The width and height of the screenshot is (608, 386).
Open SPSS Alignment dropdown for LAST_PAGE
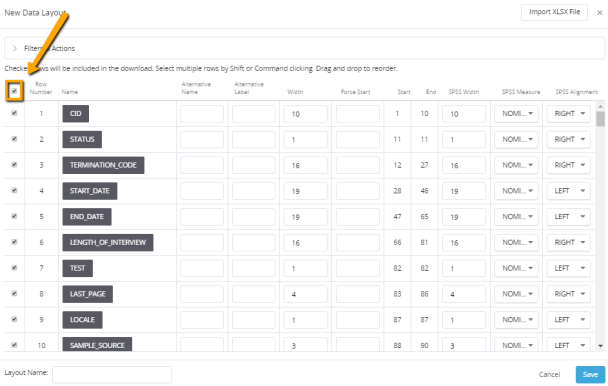(569, 294)
